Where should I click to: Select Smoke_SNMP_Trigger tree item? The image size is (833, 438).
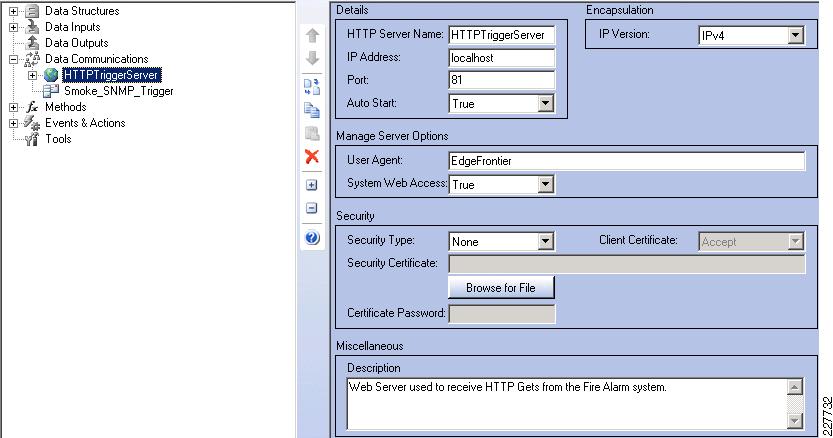click(118, 91)
